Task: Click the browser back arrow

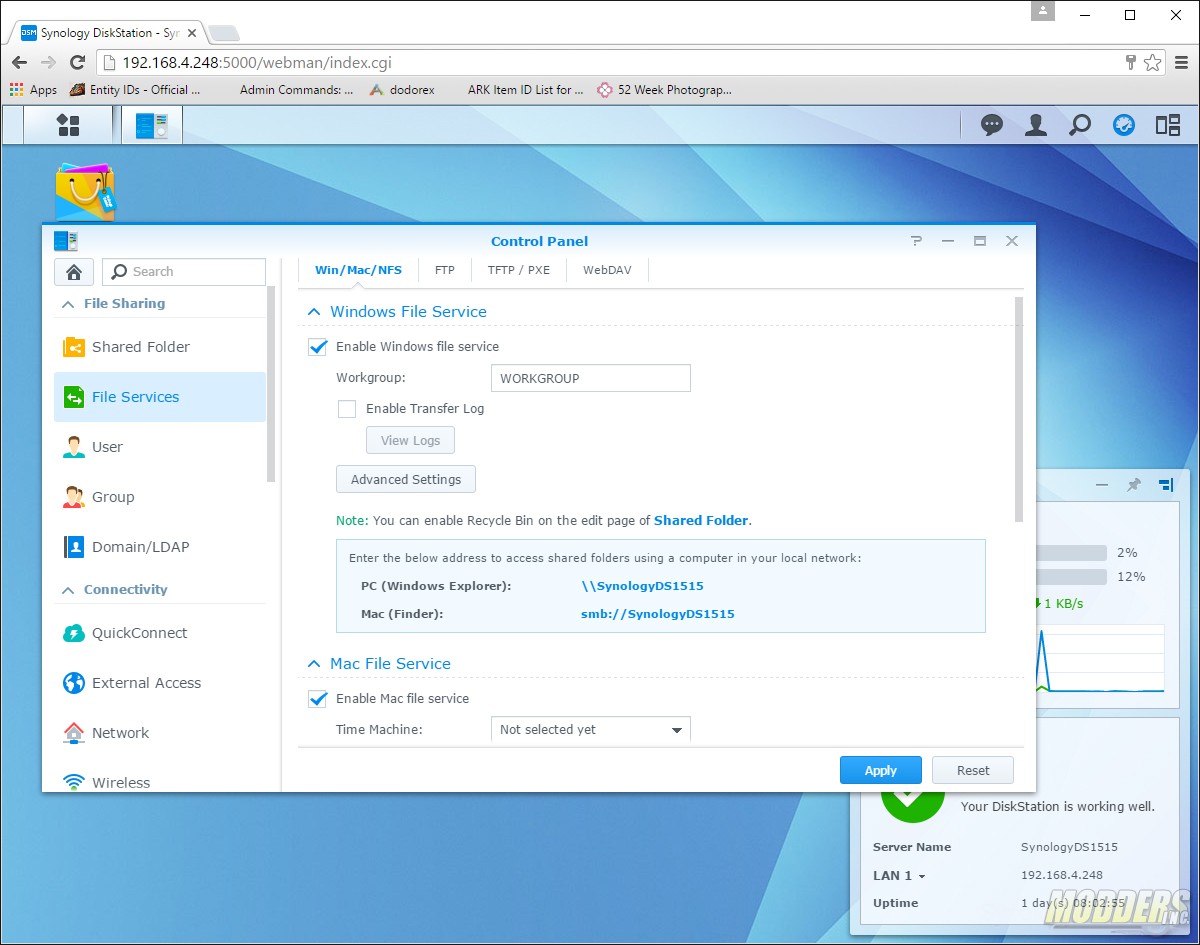Action: coord(19,62)
